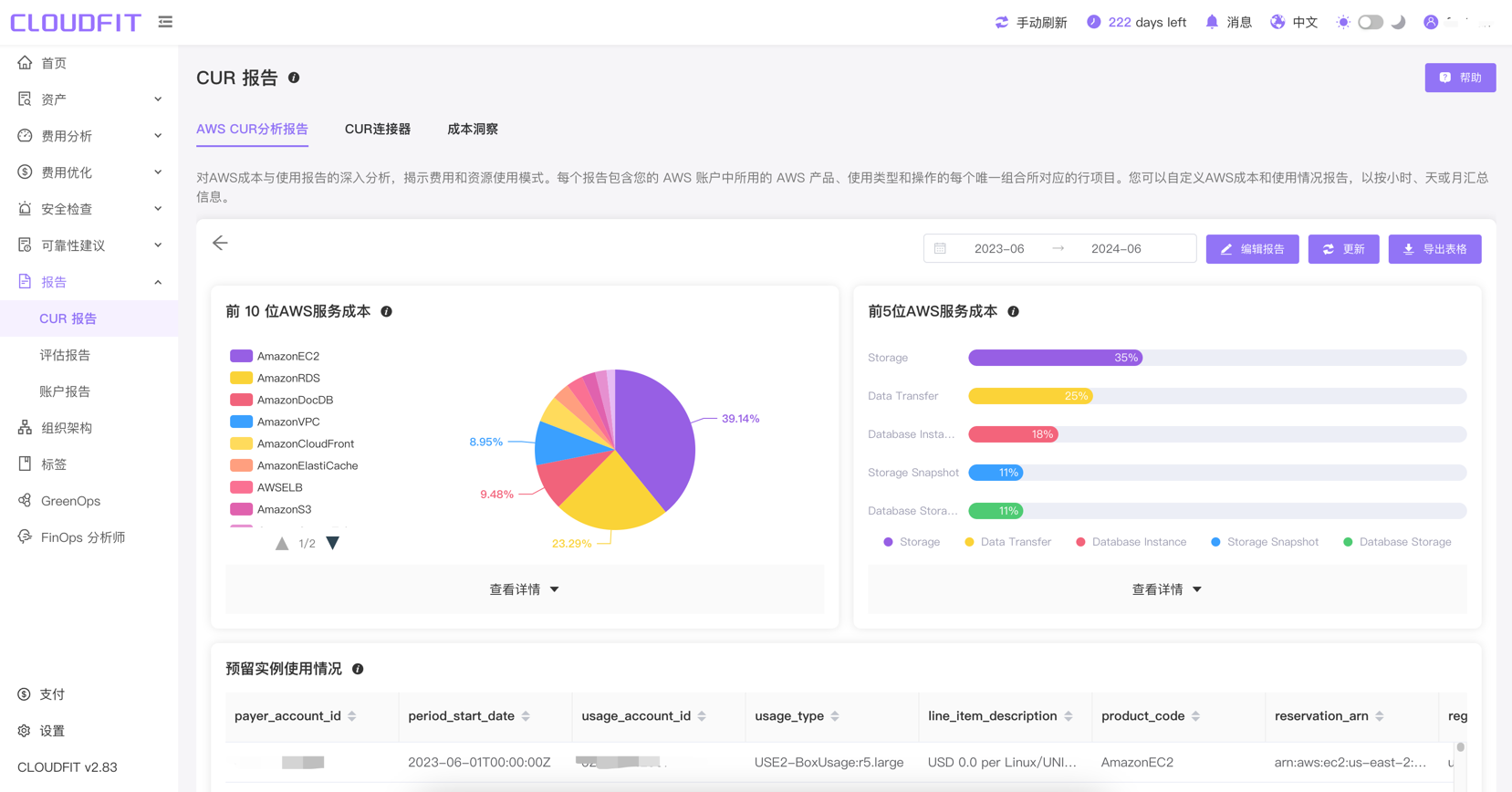Sort by period_start_date column sort icon

click(526, 716)
